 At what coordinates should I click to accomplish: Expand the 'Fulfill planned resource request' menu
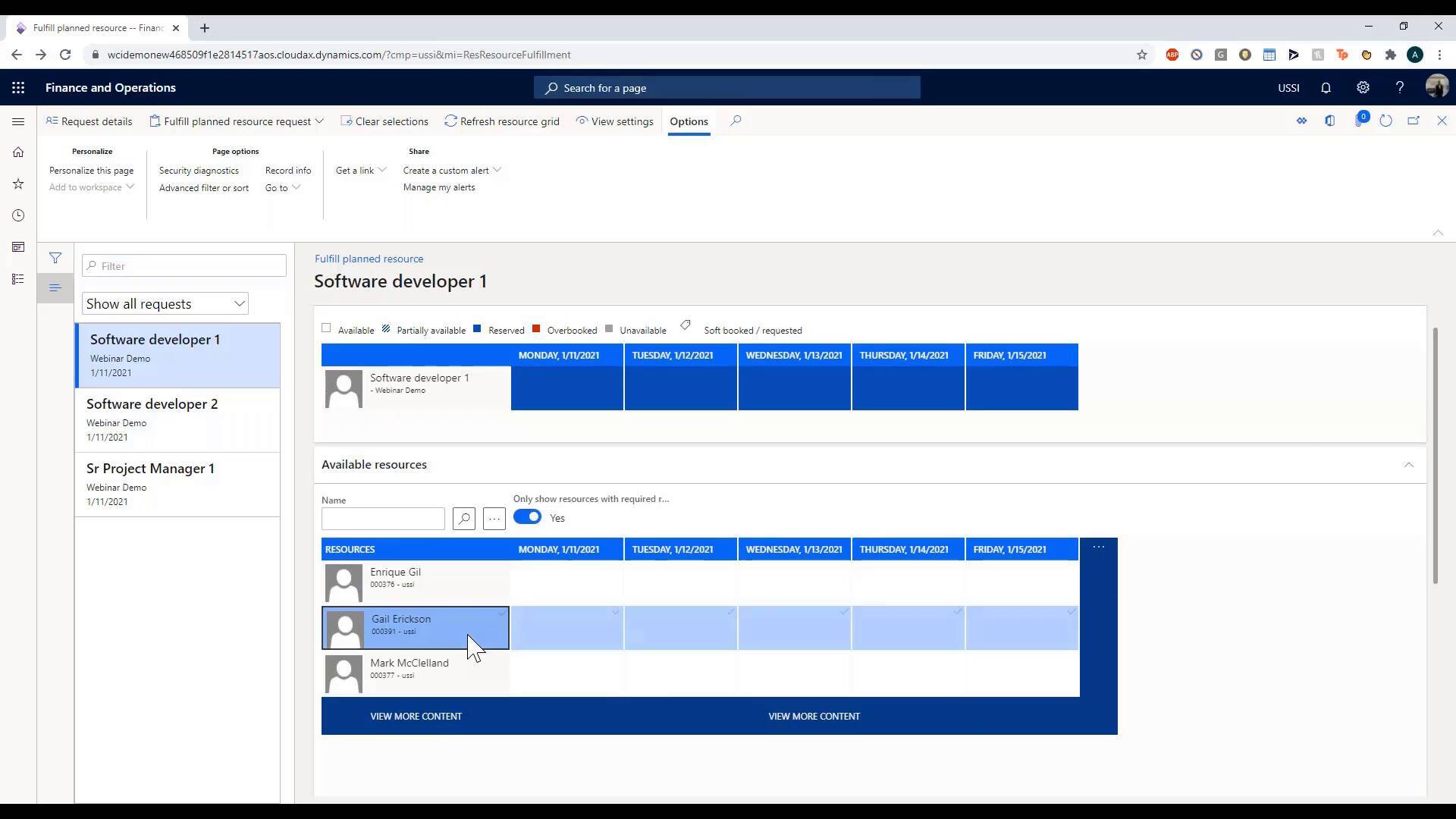pos(237,121)
